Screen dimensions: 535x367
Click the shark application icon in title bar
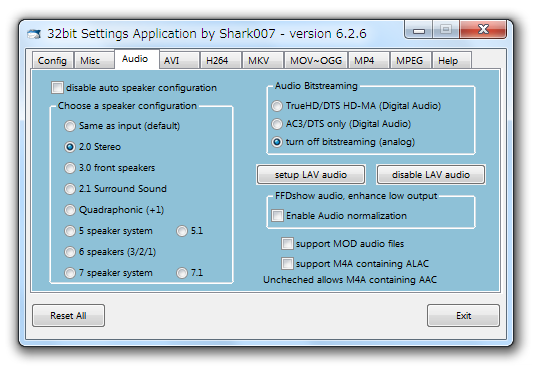pos(34,34)
